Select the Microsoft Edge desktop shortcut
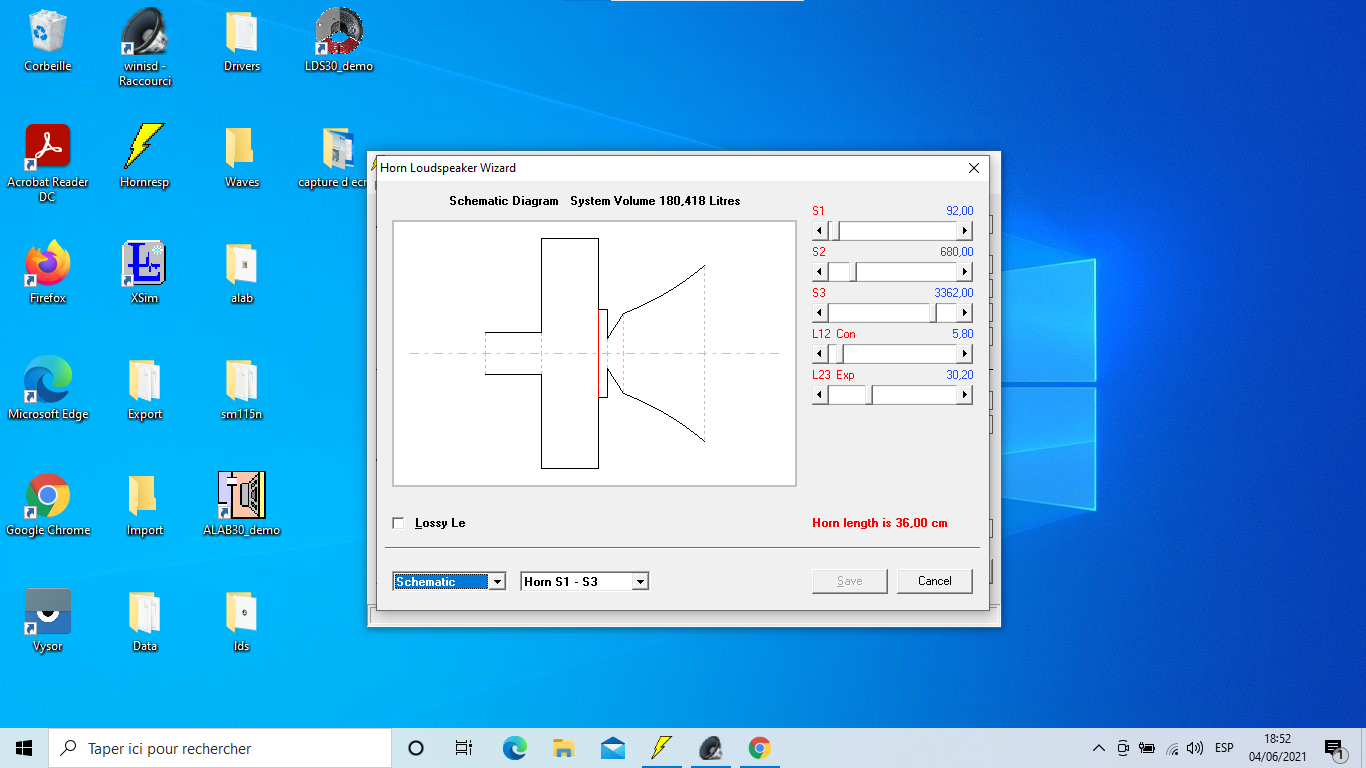 pyautogui.click(x=47, y=387)
